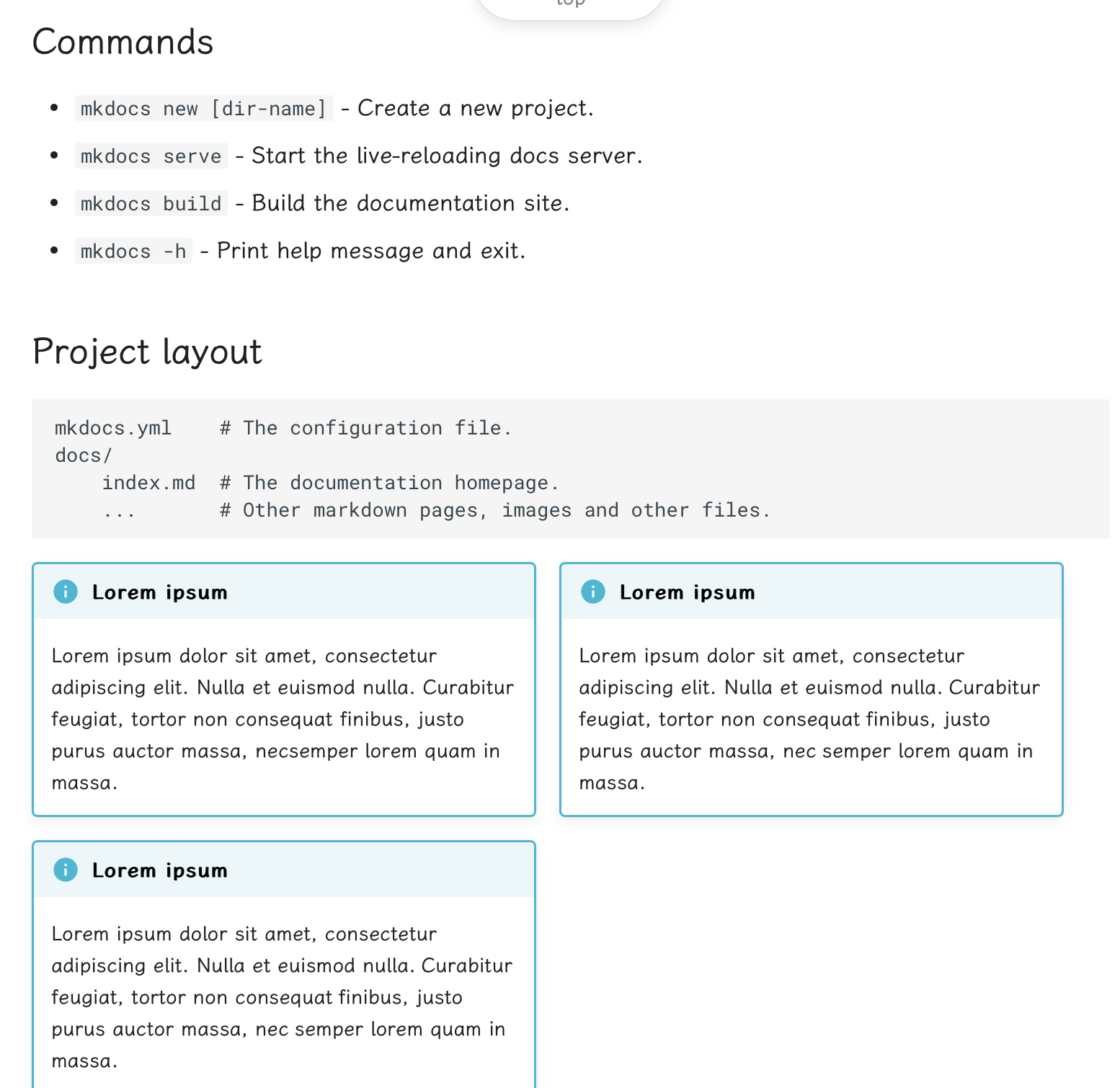Click the info icon in the first Lorem ipsum box
Viewport: 1120px width, 1088px height.
click(66, 592)
